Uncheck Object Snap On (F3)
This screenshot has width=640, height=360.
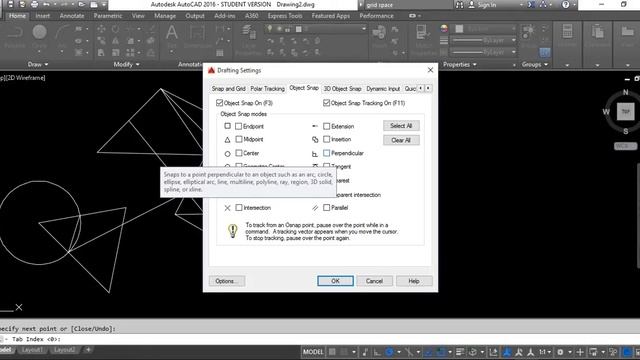click(220, 103)
